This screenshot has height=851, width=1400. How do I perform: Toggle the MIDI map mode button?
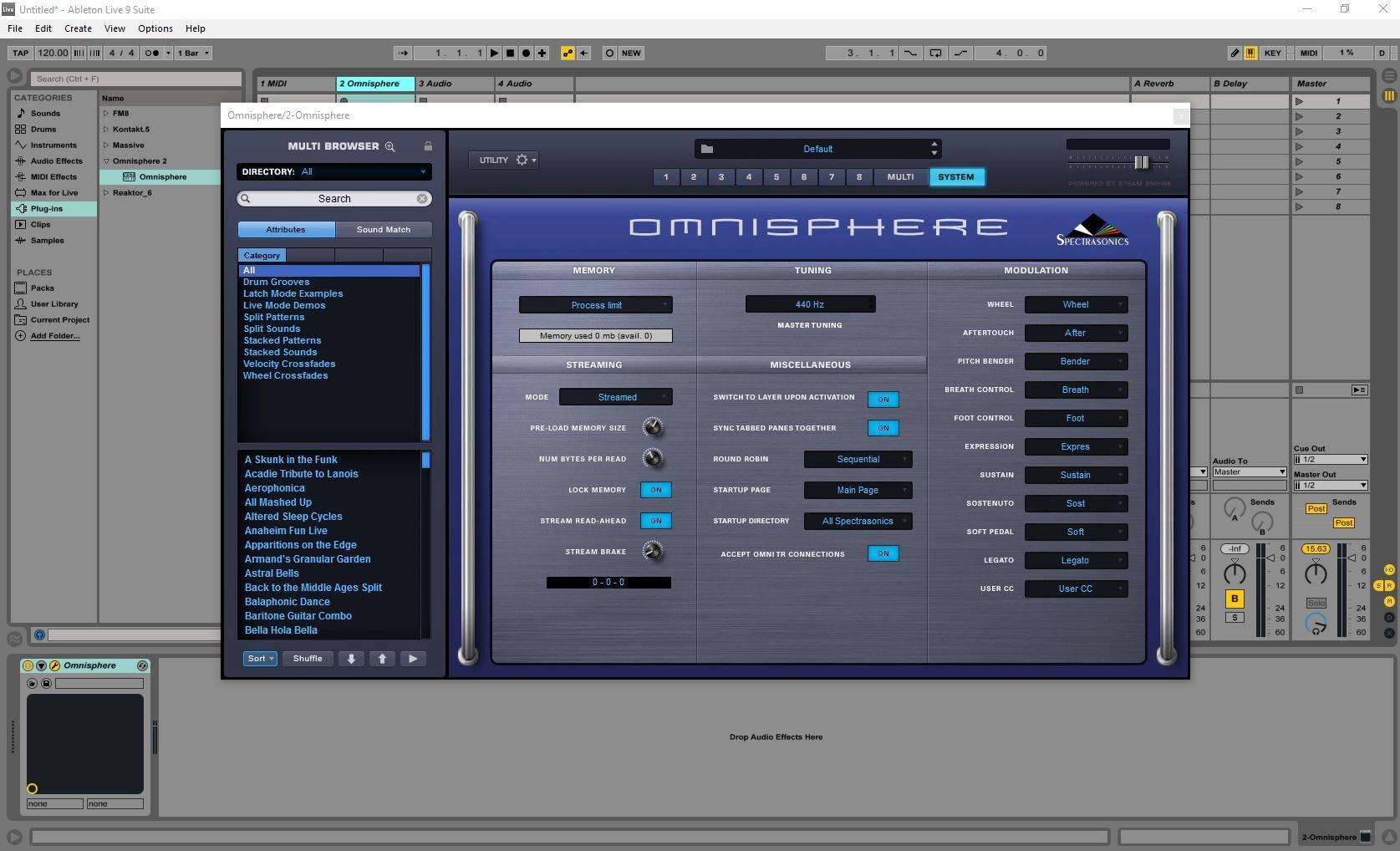pos(1309,53)
